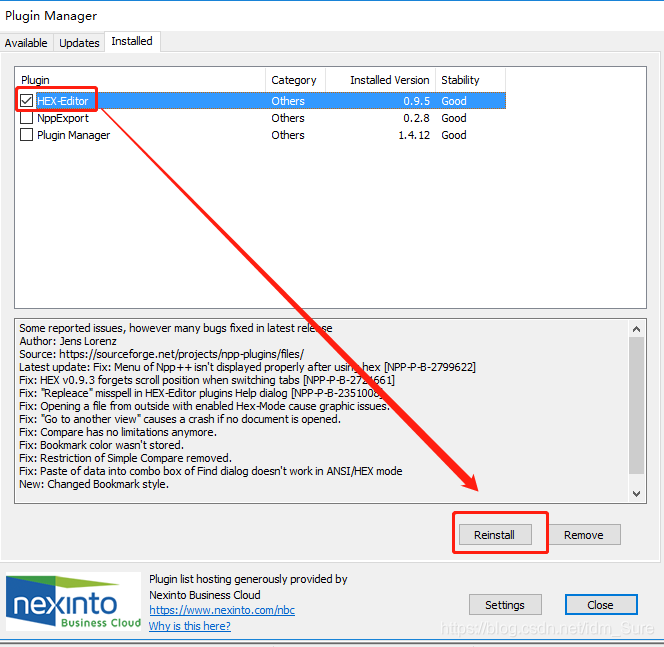Click version 0.9.5 cell
This screenshot has width=664, height=647.
[x=416, y=101]
